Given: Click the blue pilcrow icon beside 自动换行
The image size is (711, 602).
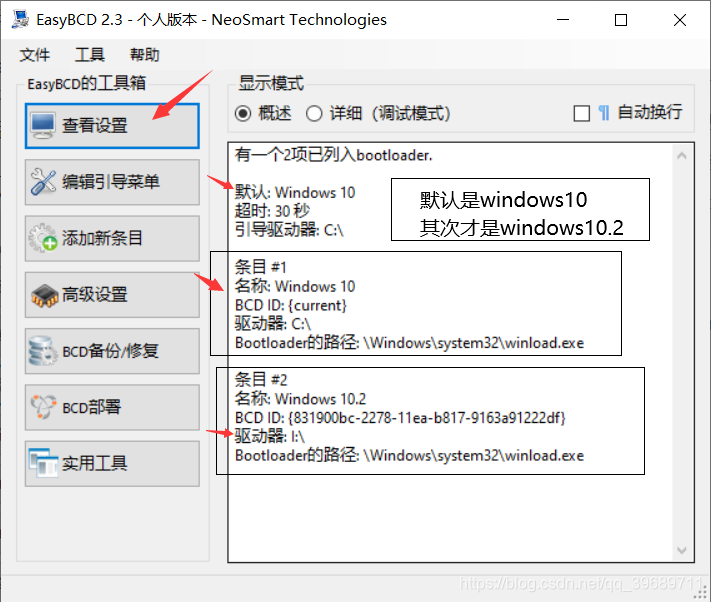Looking at the screenshot, I should click(604, 113).
